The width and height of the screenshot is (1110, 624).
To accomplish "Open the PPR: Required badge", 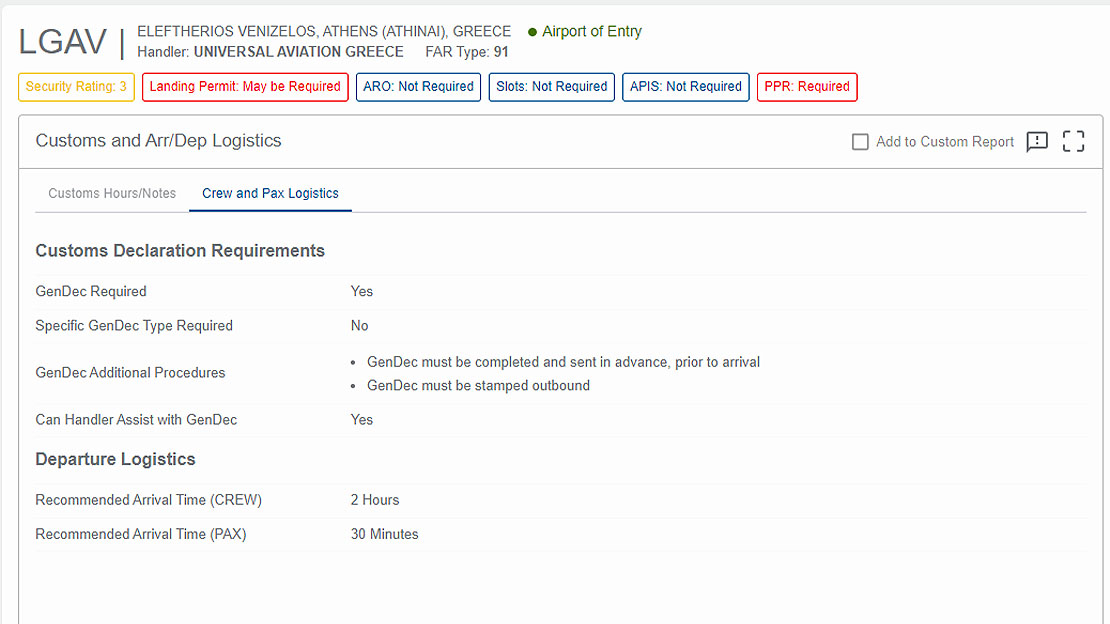I will point(807,87).
